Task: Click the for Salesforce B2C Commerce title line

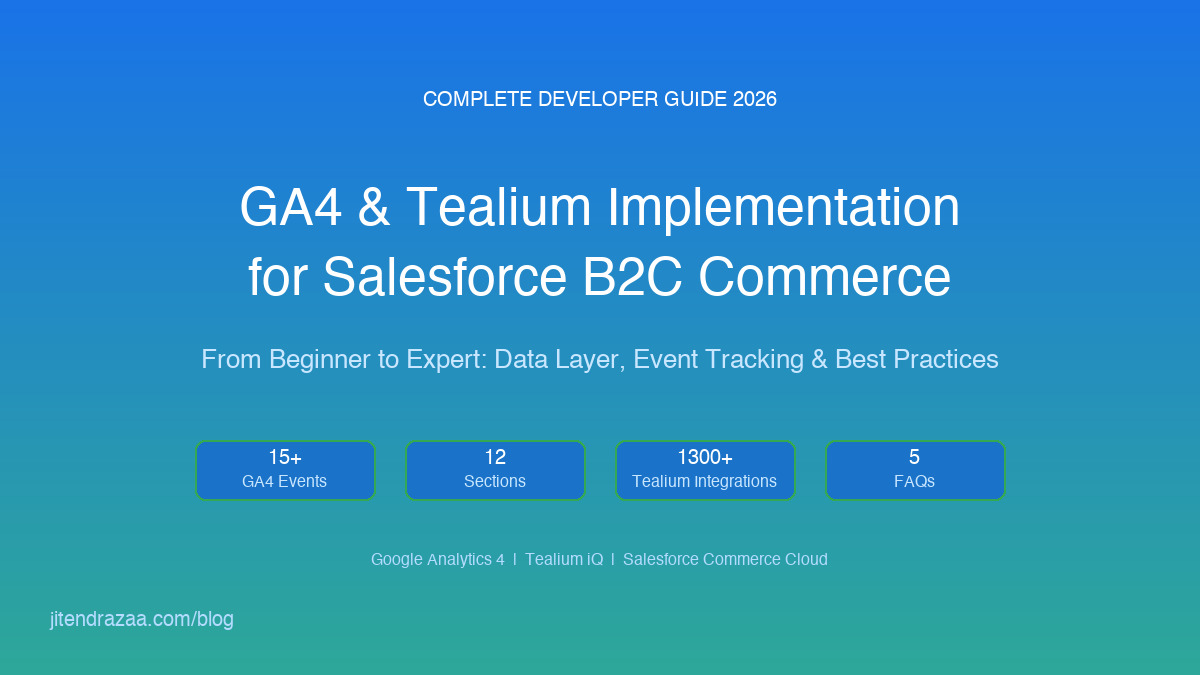Action: point(600,279)
